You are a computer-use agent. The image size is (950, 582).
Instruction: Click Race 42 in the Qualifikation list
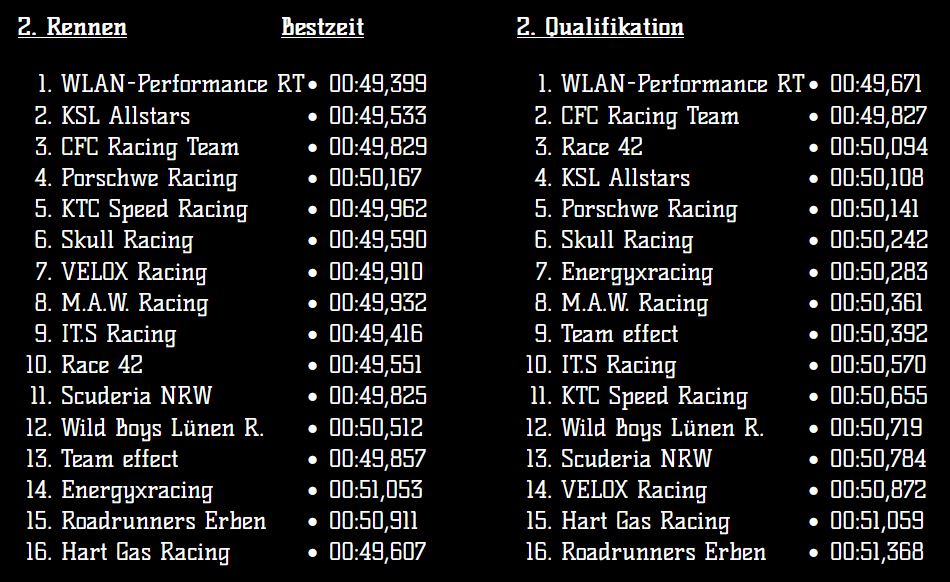602,147
